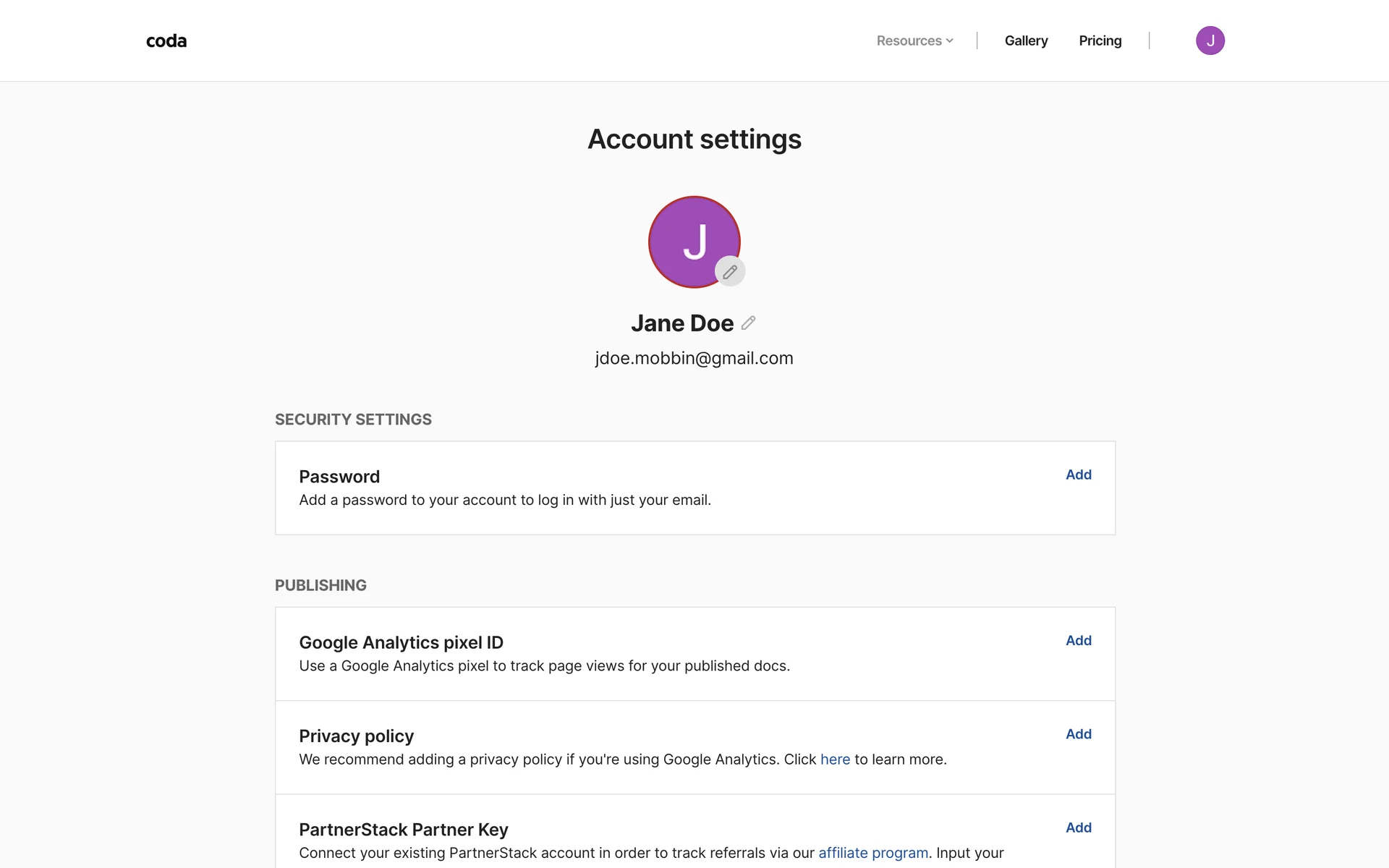
Task: Click the Resources chevron arrow
Action: point(950,41)
